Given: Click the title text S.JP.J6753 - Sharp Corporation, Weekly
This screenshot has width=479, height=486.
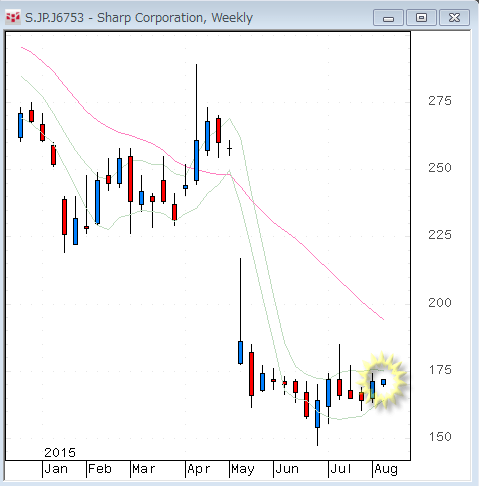Looking at the screenshot, I should point(139,18).
